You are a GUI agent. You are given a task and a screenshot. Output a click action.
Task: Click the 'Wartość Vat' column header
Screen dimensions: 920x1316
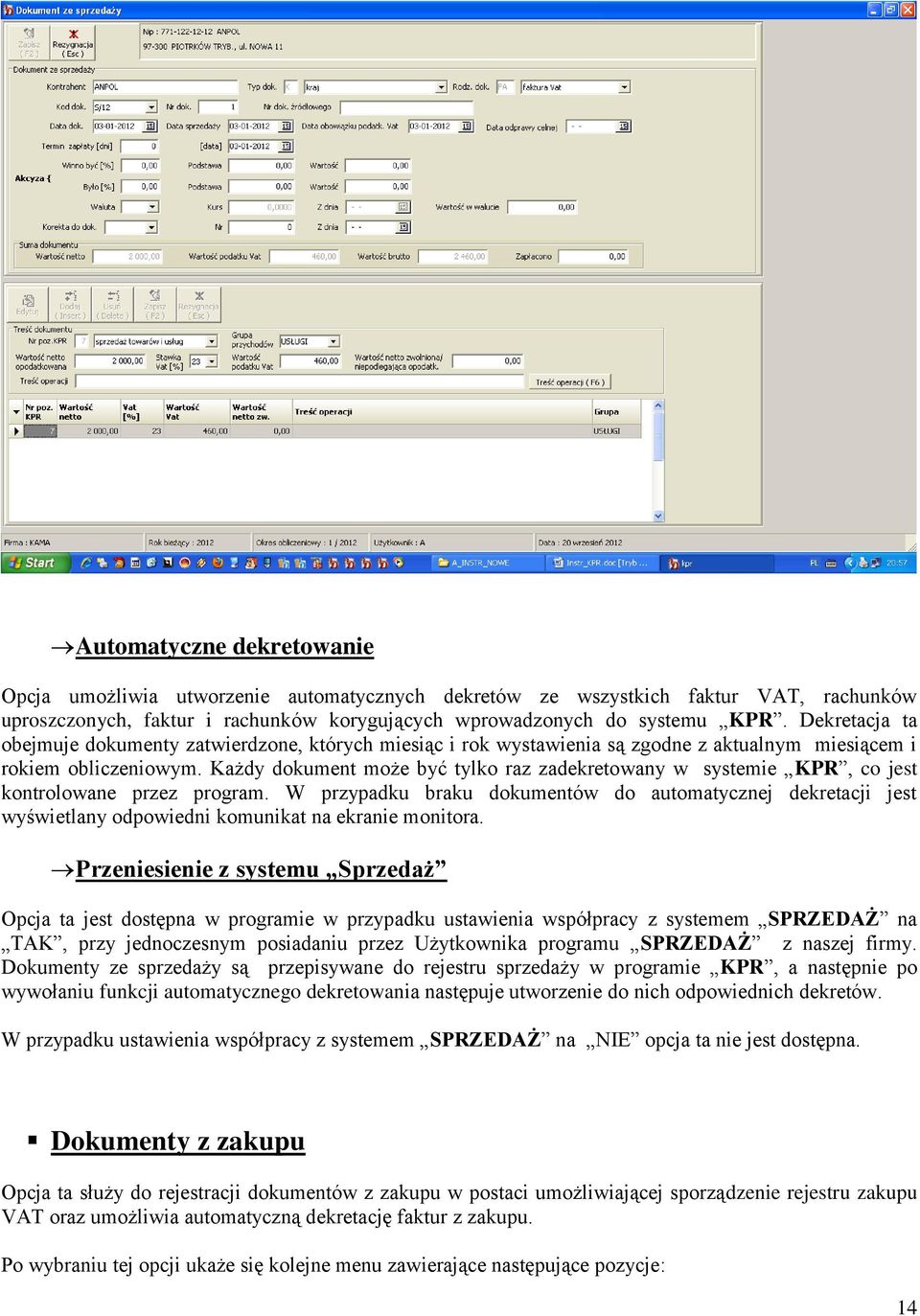coord(196,412)
